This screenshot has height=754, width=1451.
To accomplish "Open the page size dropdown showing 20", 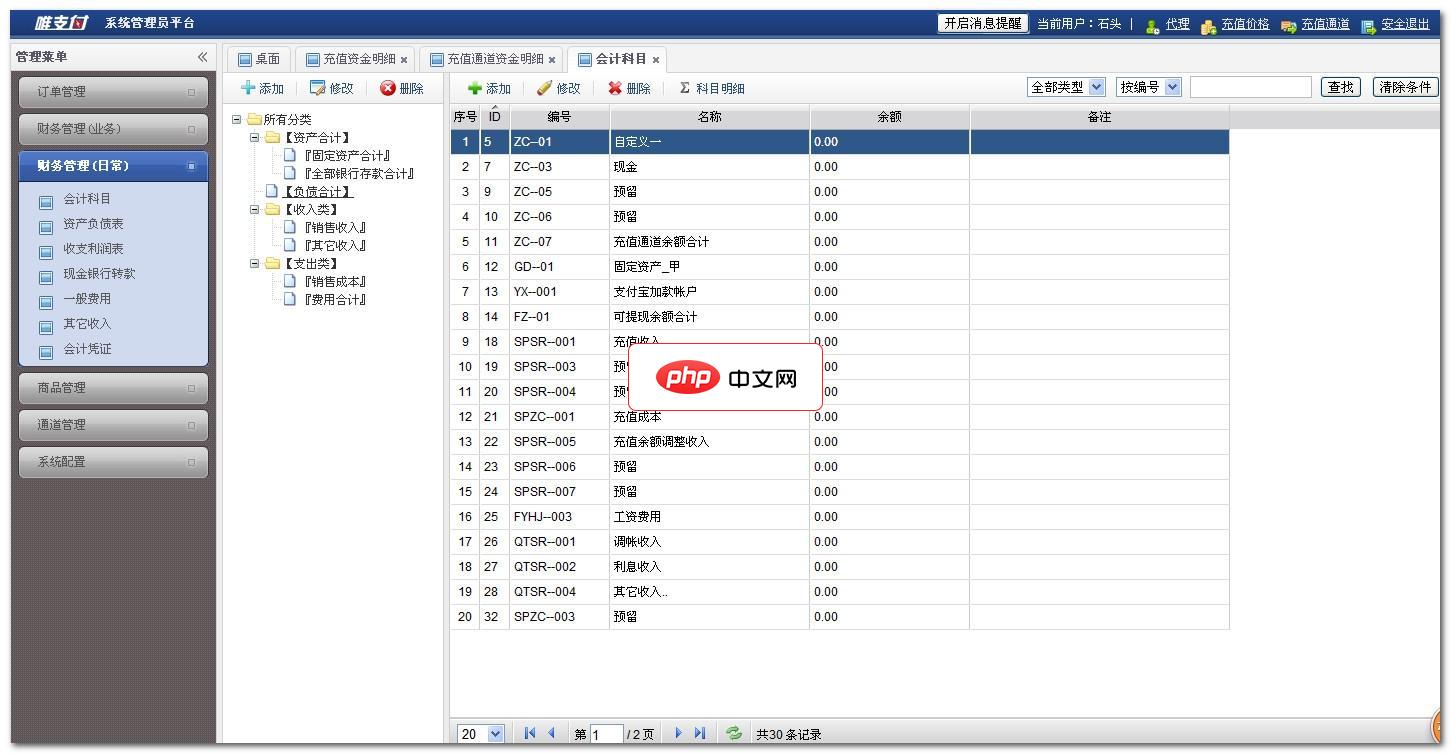I will (479, 733).
